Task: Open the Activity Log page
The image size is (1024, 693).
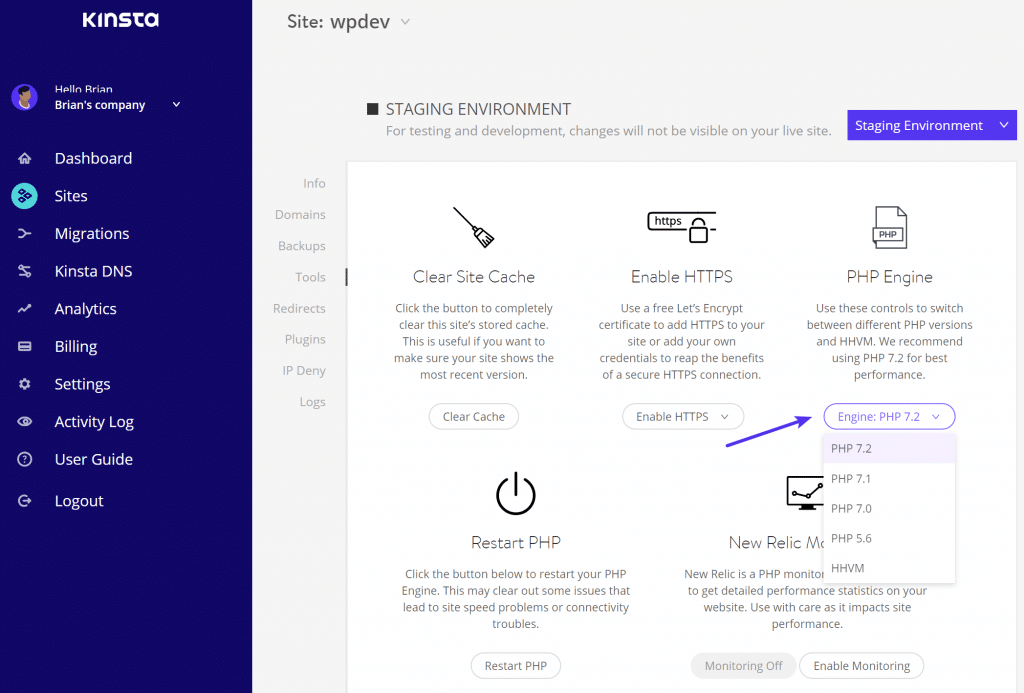Action: point(94,422)
